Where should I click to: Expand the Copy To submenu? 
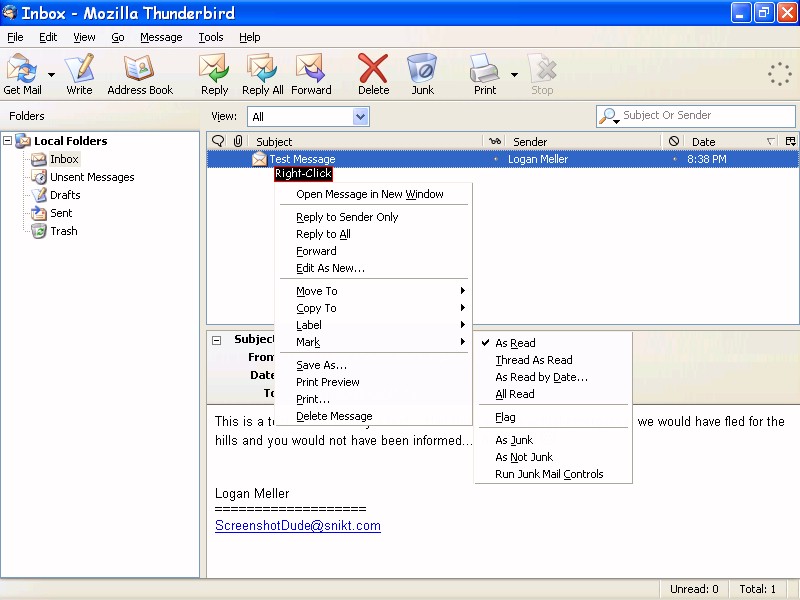coord(374,308)
